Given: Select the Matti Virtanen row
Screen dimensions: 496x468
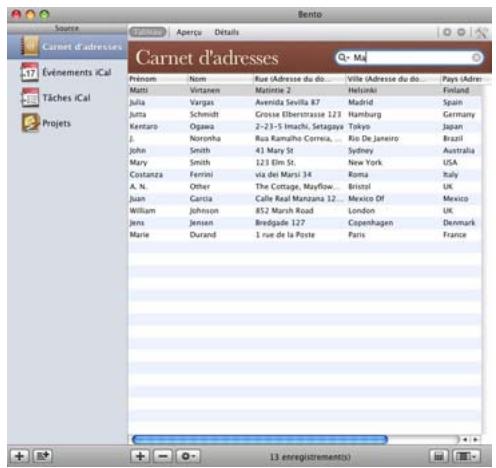Looking at the screenshot, I should pyautogui.click(x=305, y=90).
